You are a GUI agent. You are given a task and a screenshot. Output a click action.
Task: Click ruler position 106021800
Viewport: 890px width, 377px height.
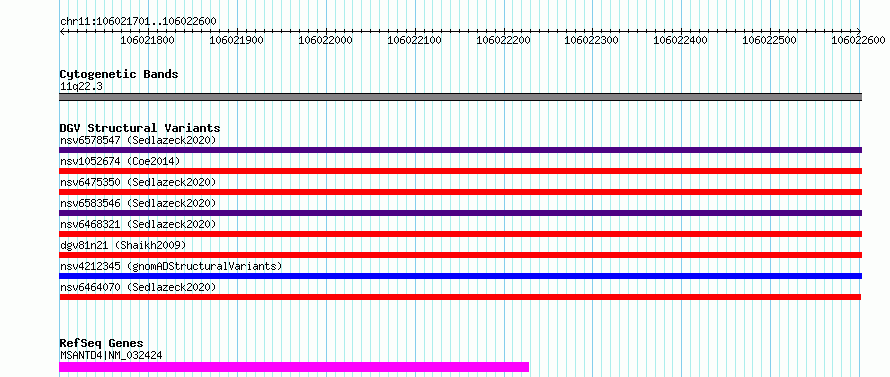coord(148,40)
